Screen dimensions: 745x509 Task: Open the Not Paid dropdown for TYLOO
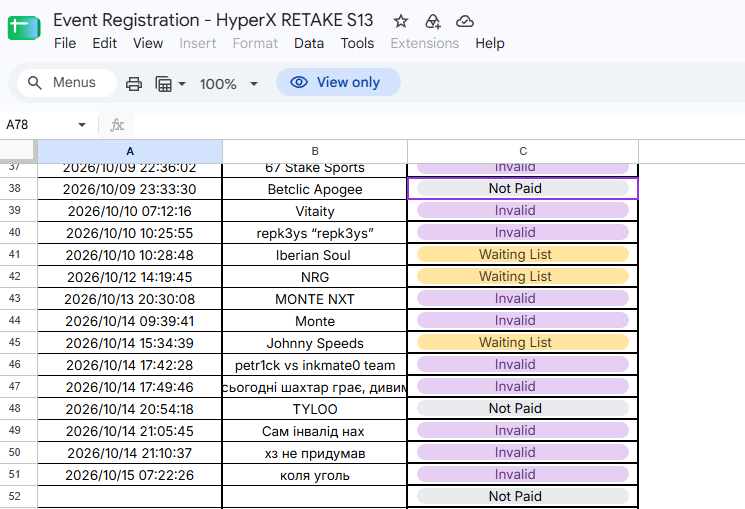[523, 408]
